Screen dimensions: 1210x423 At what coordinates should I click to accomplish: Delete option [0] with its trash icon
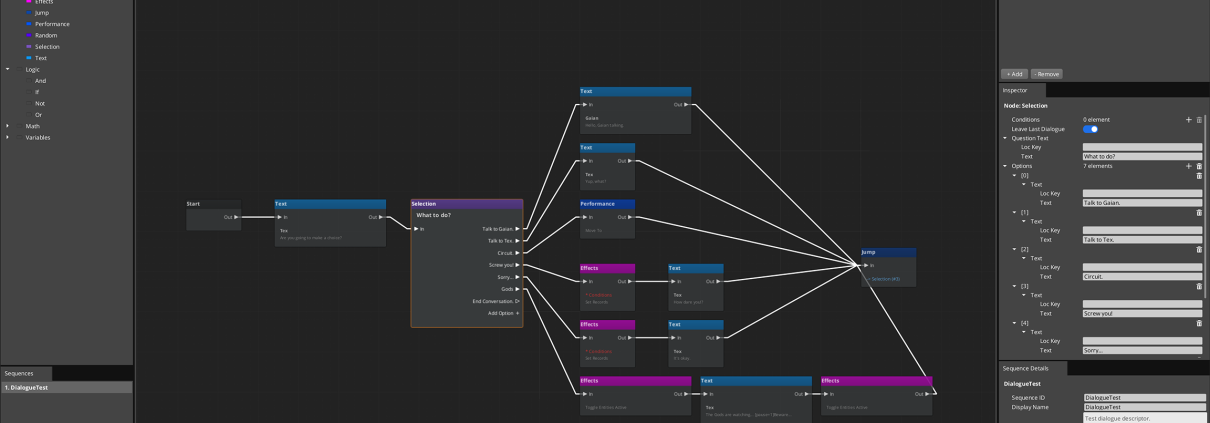[x=1199, y=175]
